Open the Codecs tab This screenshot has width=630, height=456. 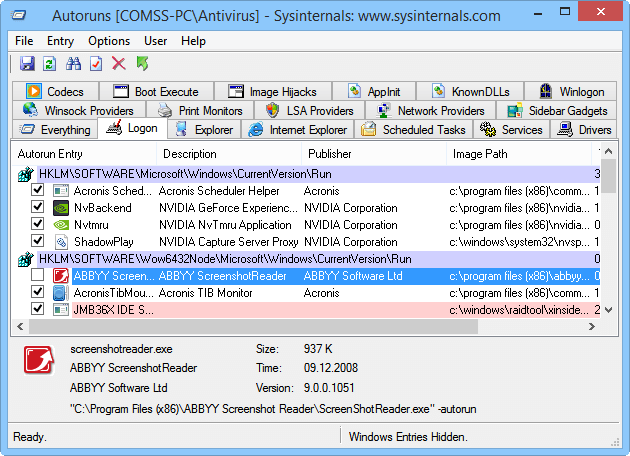pyautogui.click(x=55, y=92)
